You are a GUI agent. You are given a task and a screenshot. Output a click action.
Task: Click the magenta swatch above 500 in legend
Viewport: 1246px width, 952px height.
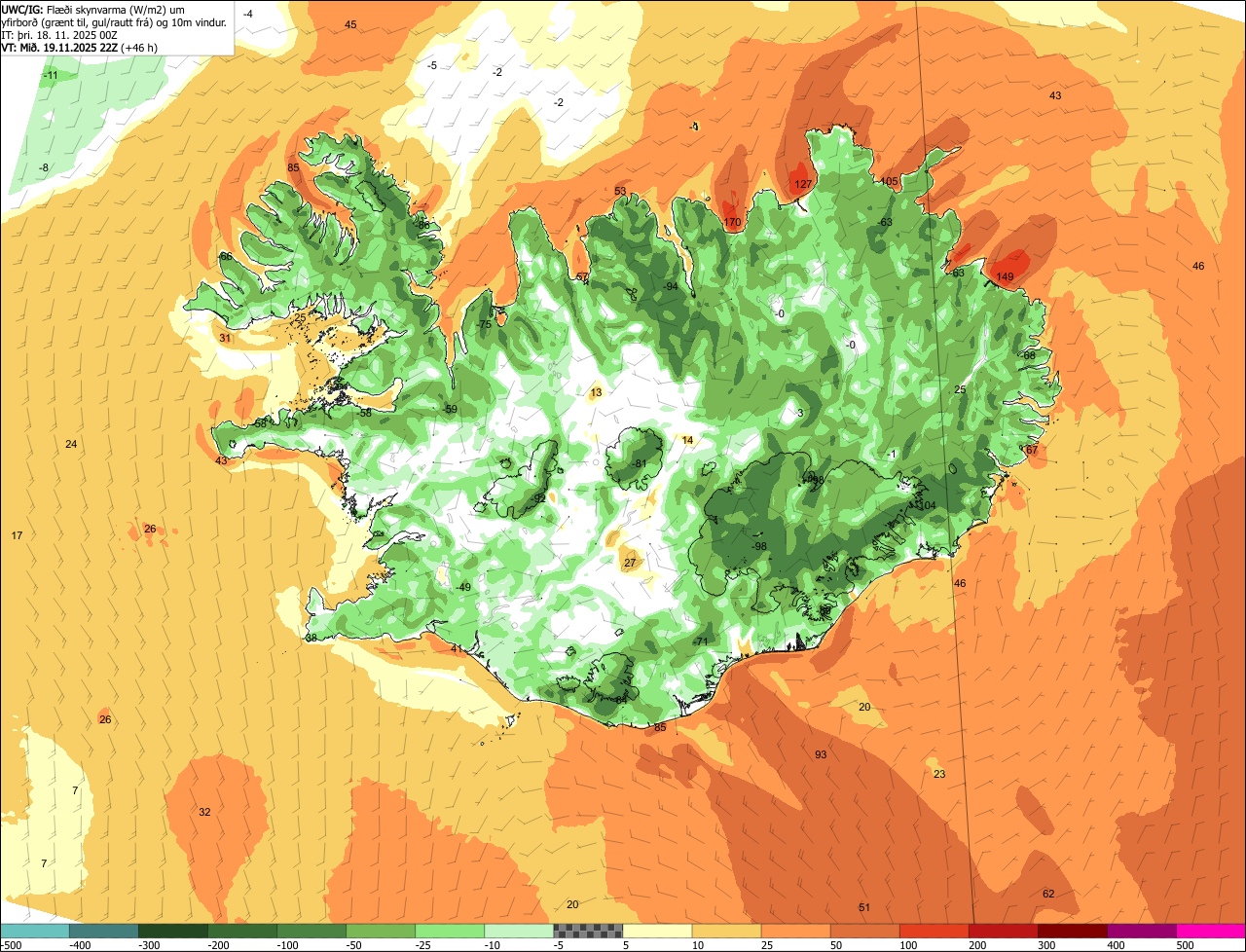(x=1211, y=931)
